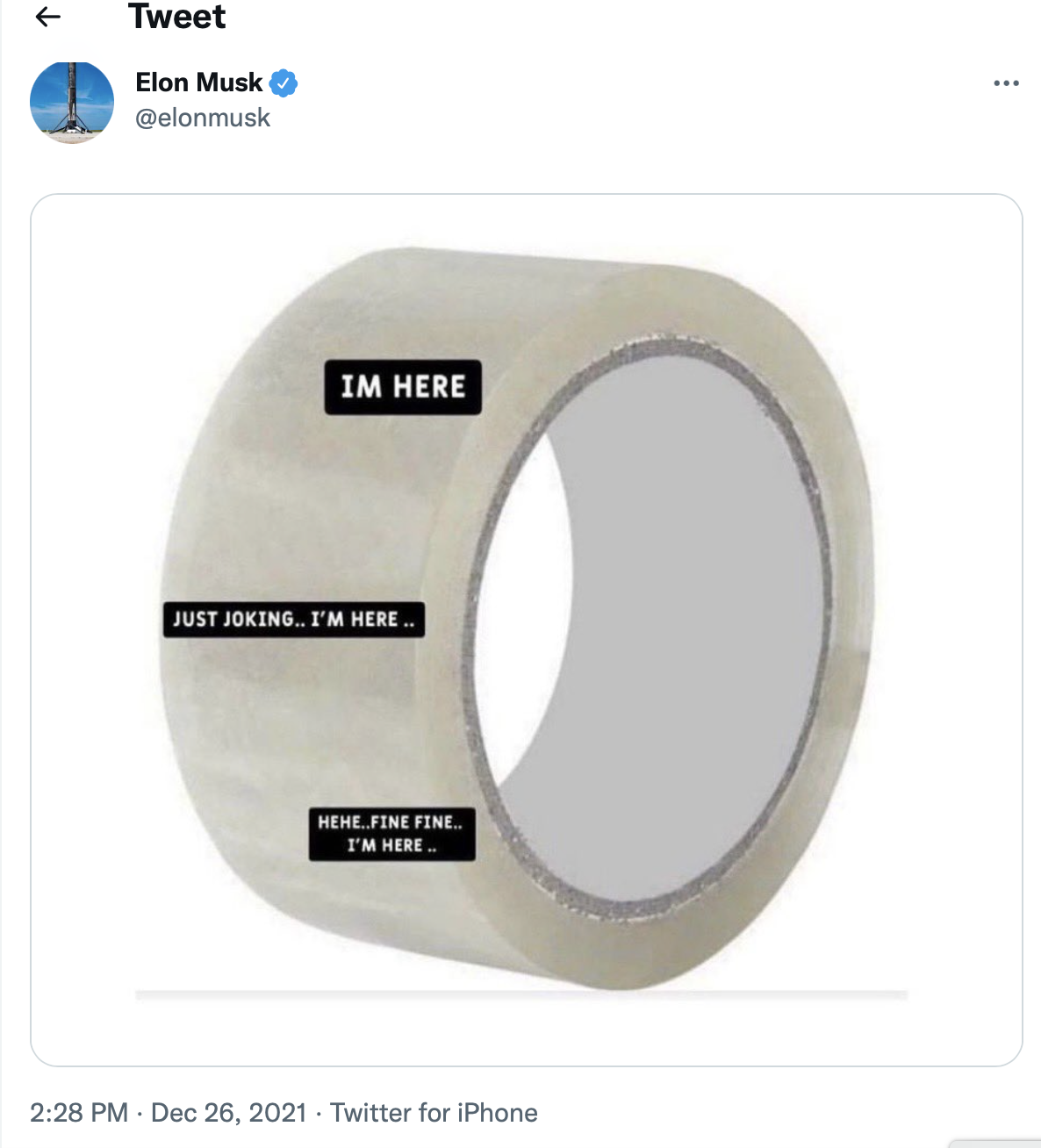Open Elon Musk's rocket profile picture
Screen dimensions: 1041x1148
72,103
